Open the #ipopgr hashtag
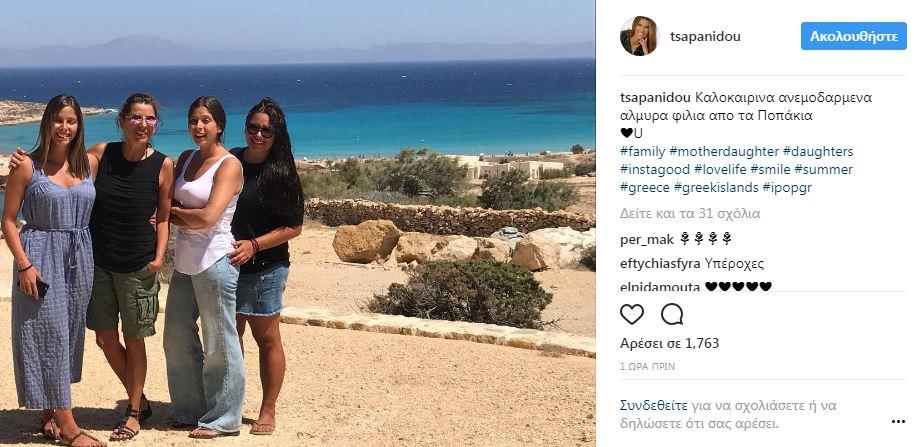 tap(787, 188)
